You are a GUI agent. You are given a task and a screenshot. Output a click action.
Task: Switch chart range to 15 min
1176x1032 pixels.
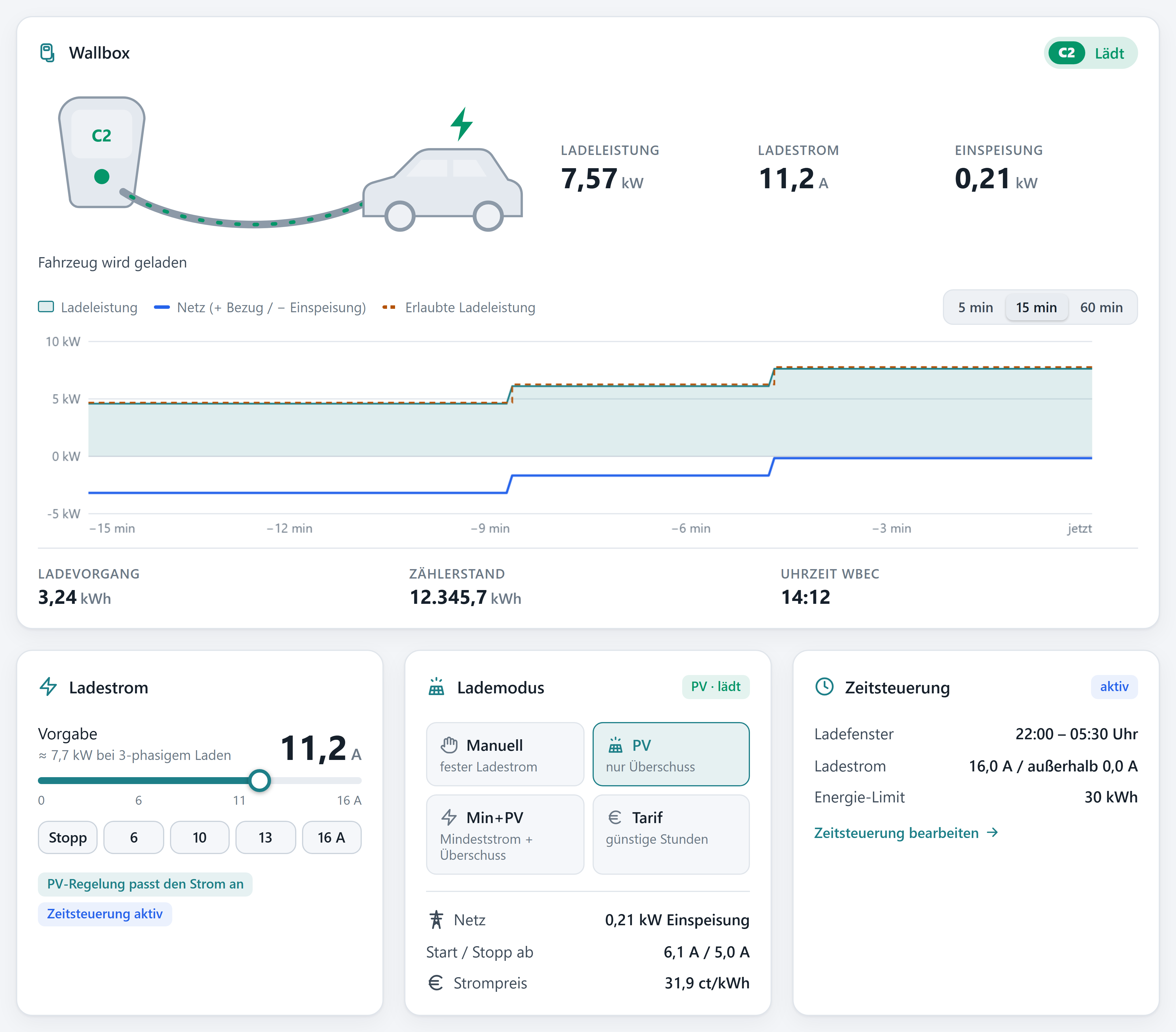coord(1036,307)
